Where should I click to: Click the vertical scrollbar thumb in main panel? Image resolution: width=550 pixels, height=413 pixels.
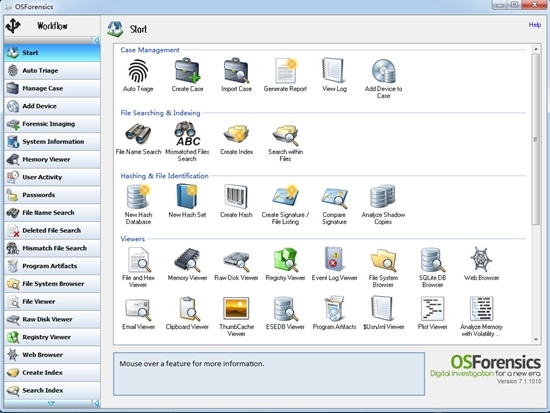coord(536,139)
